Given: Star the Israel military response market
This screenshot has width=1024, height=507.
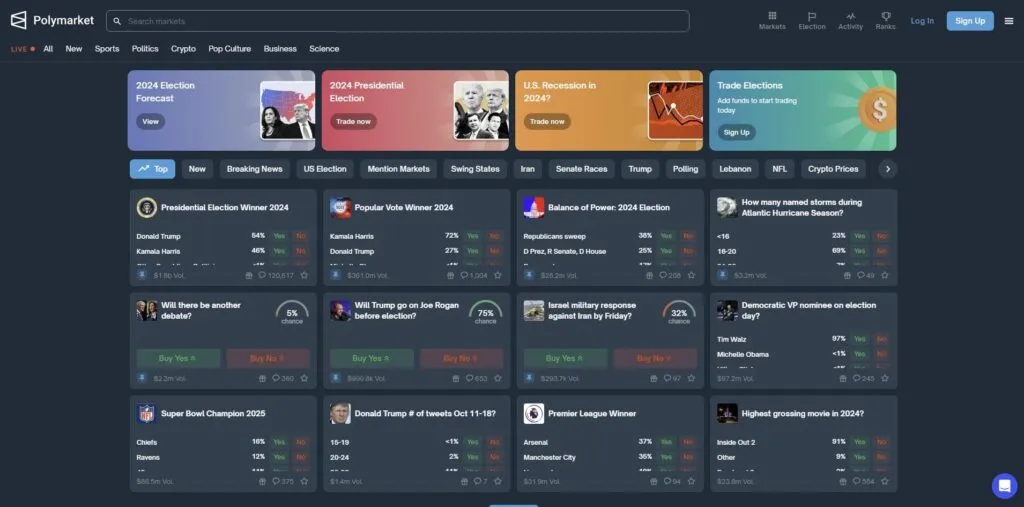Looking at the screenshot, I should tap(692, 378).
